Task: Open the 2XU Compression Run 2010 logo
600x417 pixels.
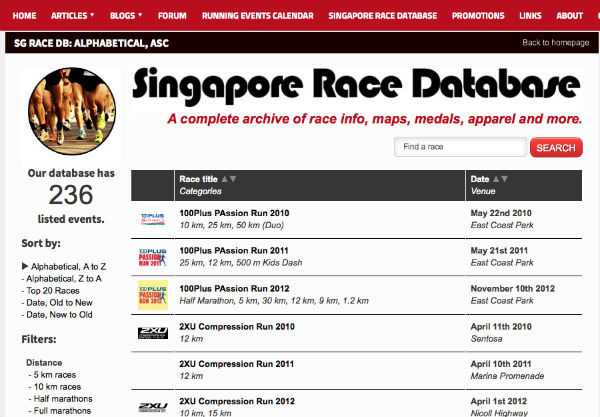Action: [153, 333]
